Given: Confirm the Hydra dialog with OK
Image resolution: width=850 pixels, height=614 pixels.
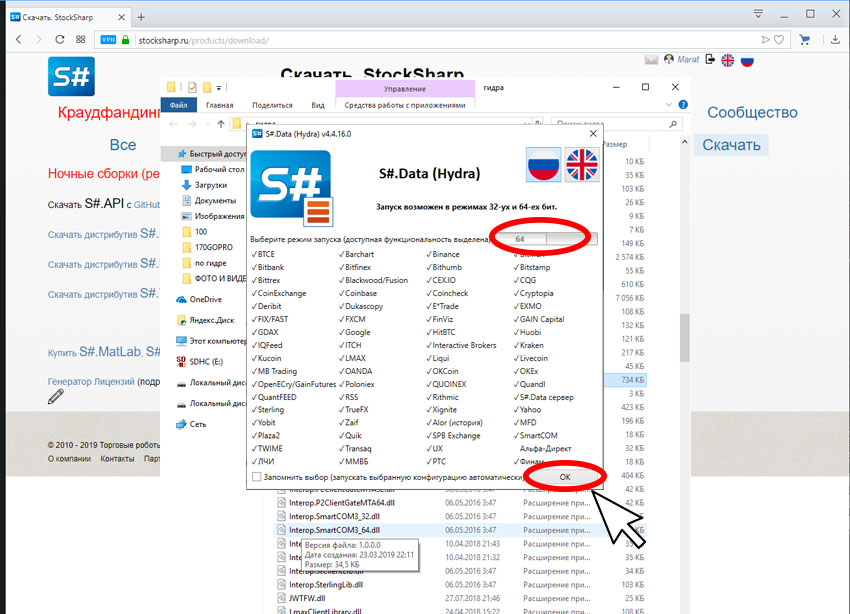Looking at the screenshot, I should [x=565, y=477].
